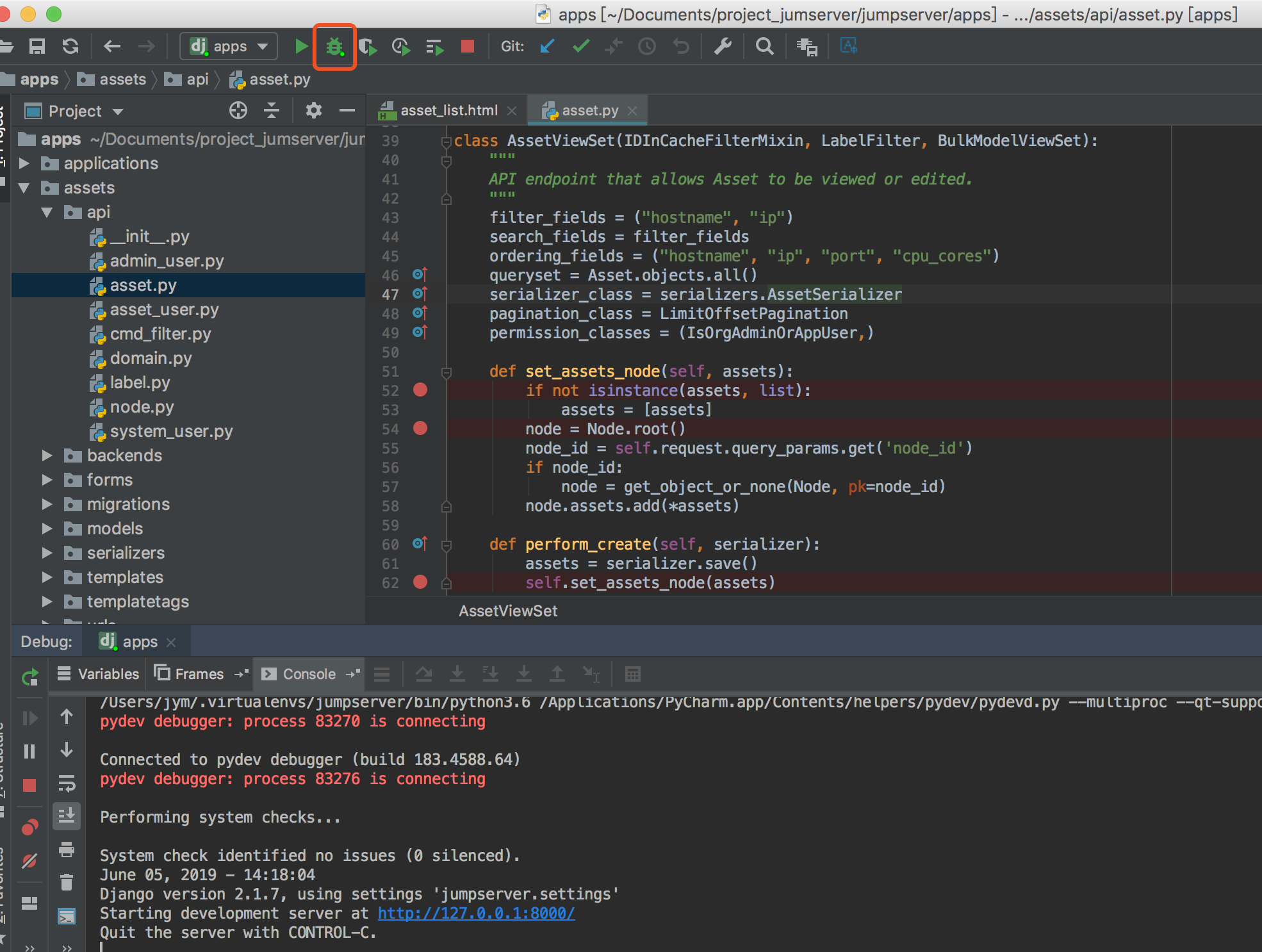The width and height of the screenshot is (1262, 952).
Task: Step Over in the debug toolbar
Action: (x=424, y=674)
